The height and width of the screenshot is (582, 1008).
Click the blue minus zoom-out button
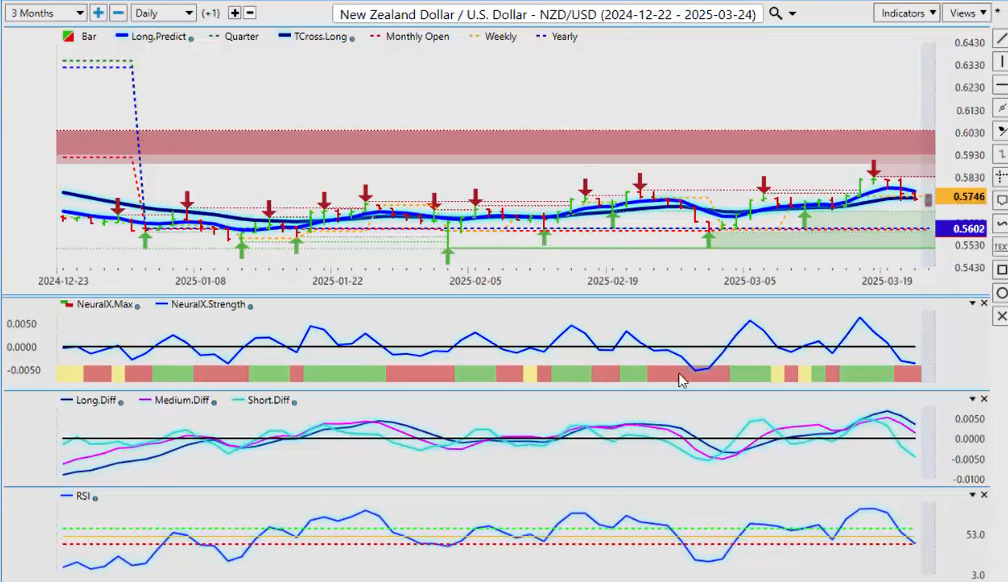[x=118, y=13]
